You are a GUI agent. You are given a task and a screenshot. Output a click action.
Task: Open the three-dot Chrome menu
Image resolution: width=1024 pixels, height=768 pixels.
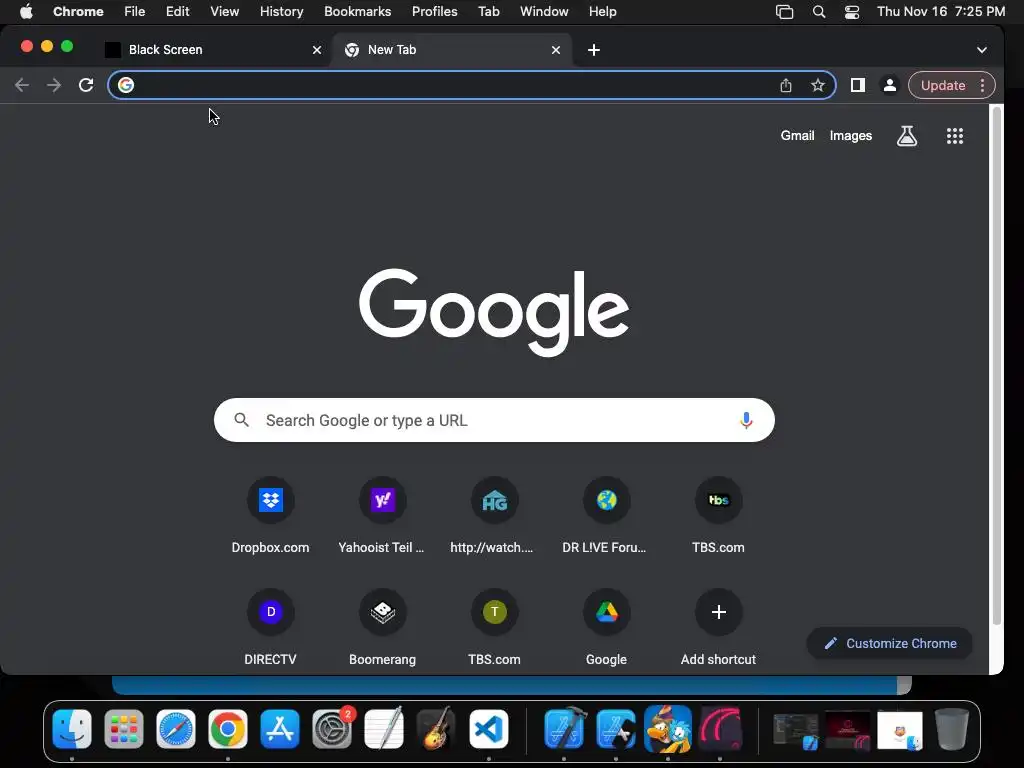[983, 86]
